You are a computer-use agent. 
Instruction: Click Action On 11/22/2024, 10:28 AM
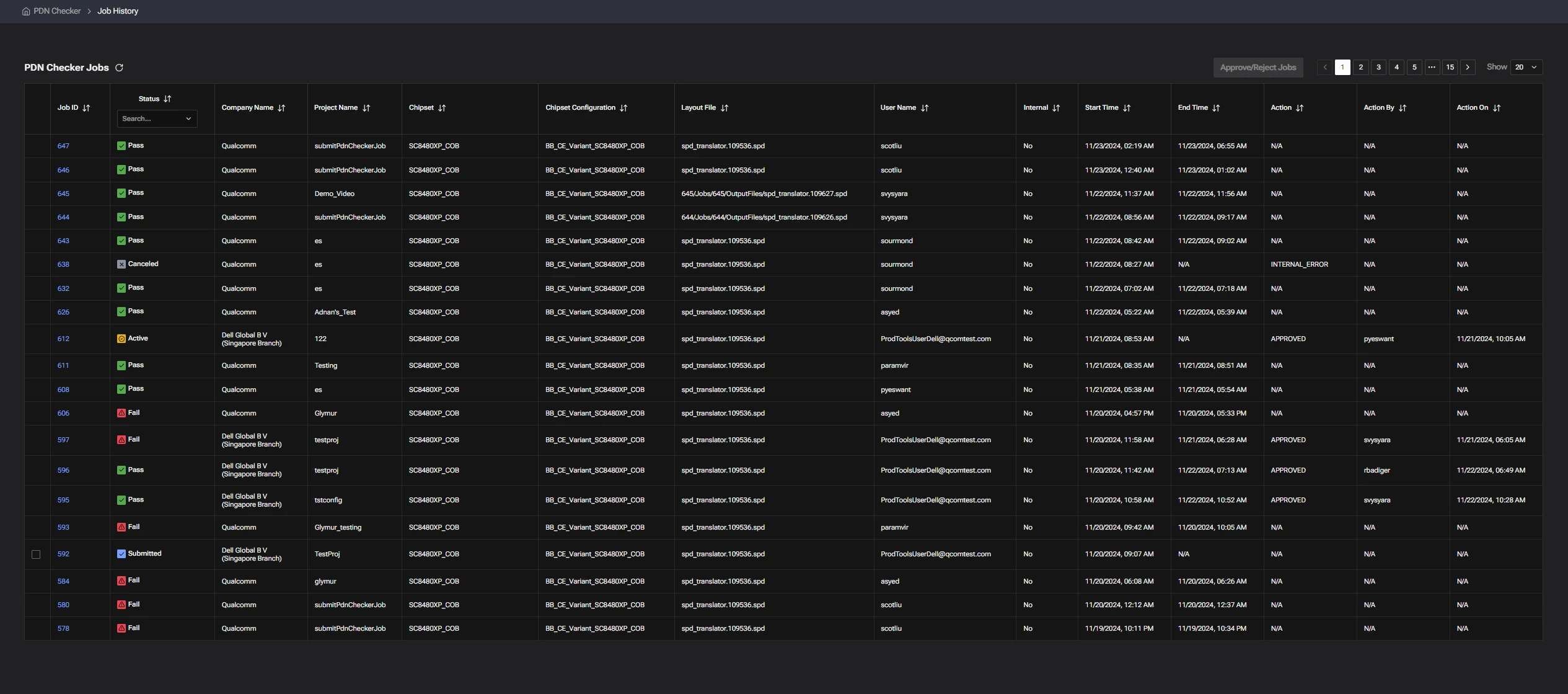pyautogui.click(x=1491, y=500)
